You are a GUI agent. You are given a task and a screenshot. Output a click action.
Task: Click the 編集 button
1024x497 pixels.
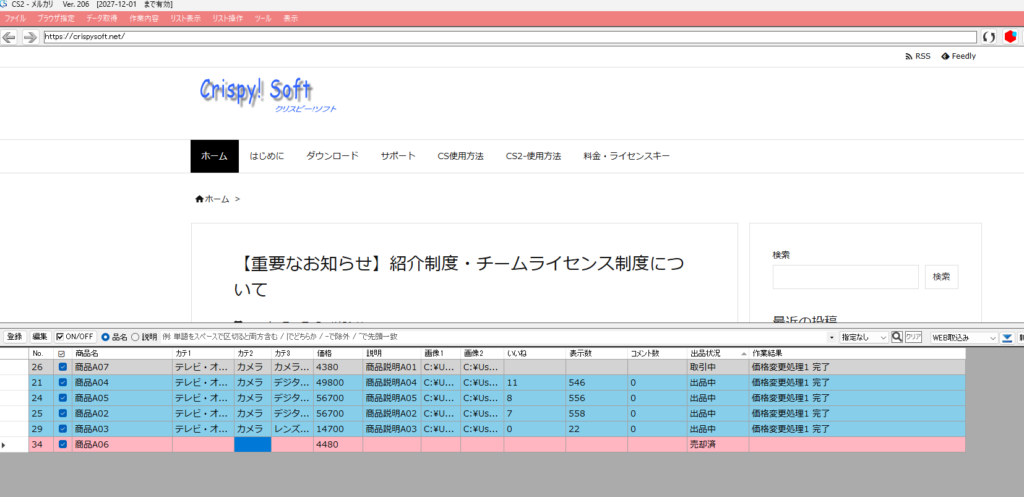click(40, 337)
